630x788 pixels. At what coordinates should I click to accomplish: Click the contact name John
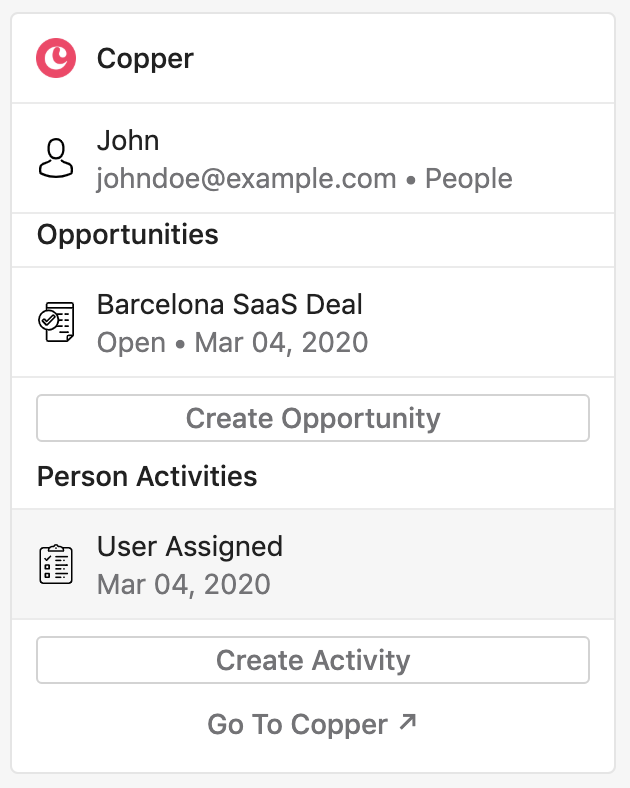(x=128, y=140)
